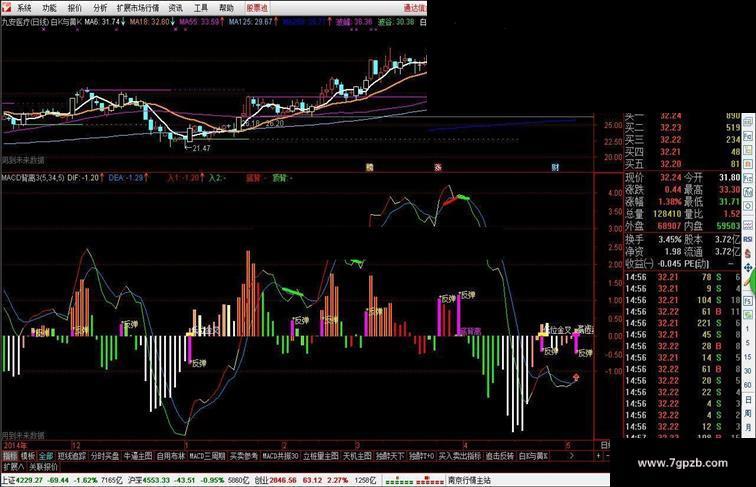Click the 股票池 button in menu bar
This screenshot has height=487, width=756.
[x=257, y=8]
